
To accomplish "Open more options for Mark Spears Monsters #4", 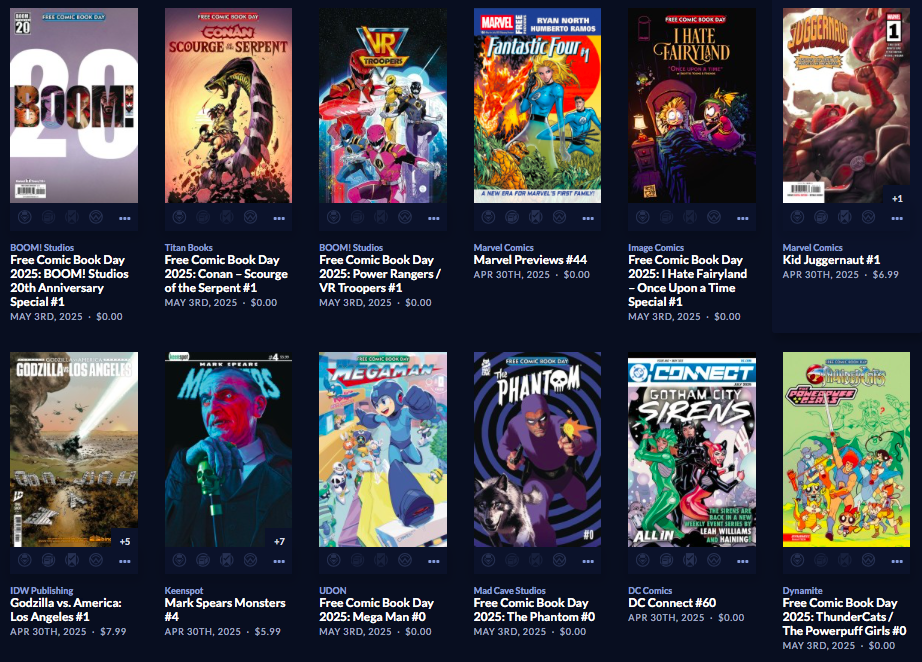I will pyautogui.click(x=279, y=561).
